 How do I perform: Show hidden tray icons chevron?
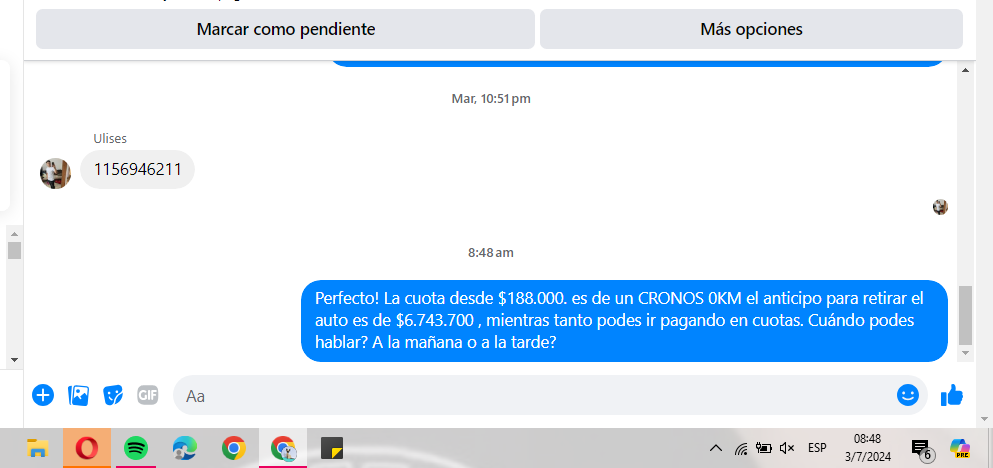pyautogui.click(x=716, y=448)
